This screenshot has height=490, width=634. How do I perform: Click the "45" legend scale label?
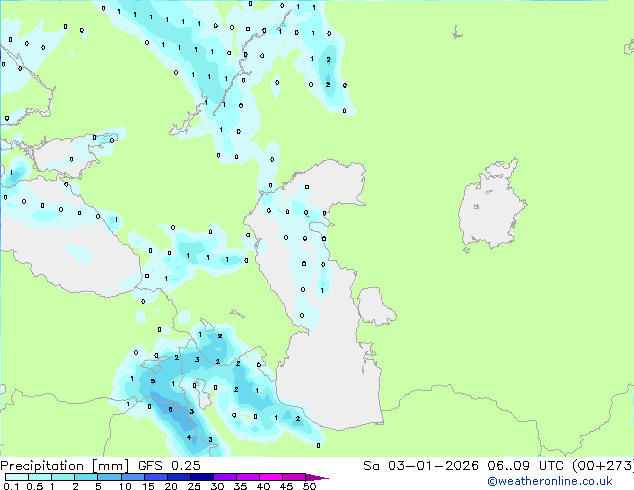tap(286, 486)
